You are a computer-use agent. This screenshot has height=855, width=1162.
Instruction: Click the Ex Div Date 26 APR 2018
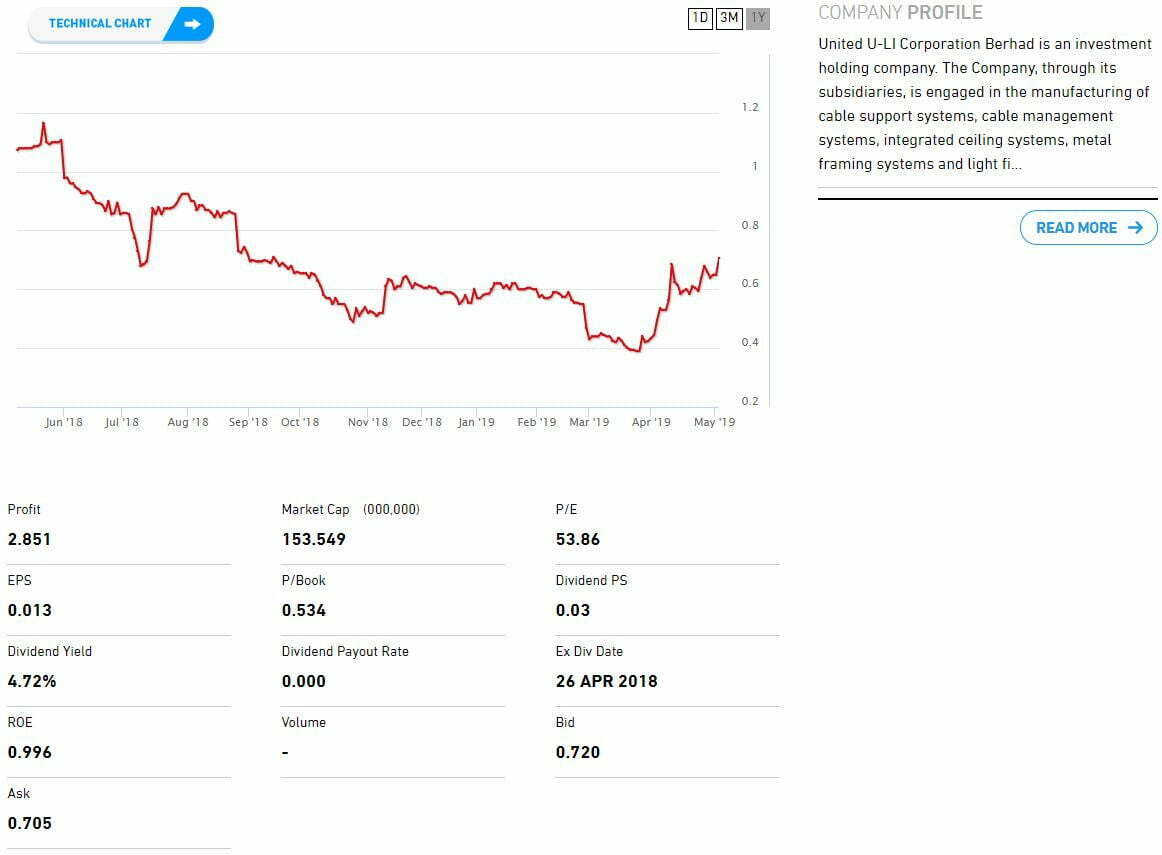point(607,681)
